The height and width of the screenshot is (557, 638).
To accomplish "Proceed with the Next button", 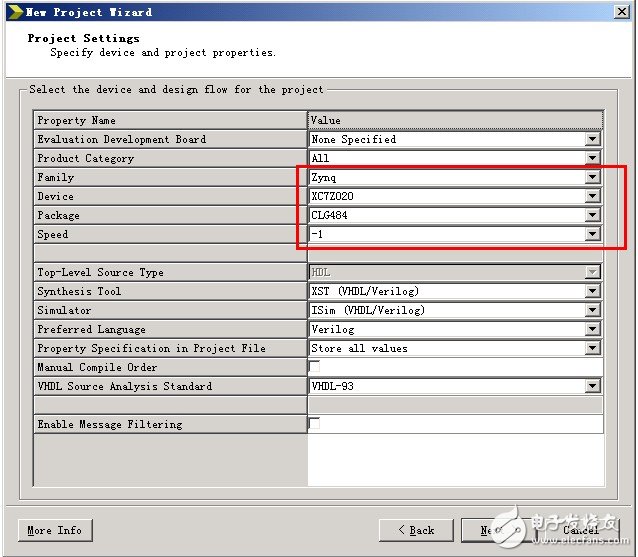I will pyautogui.click(x=490, y=530).
